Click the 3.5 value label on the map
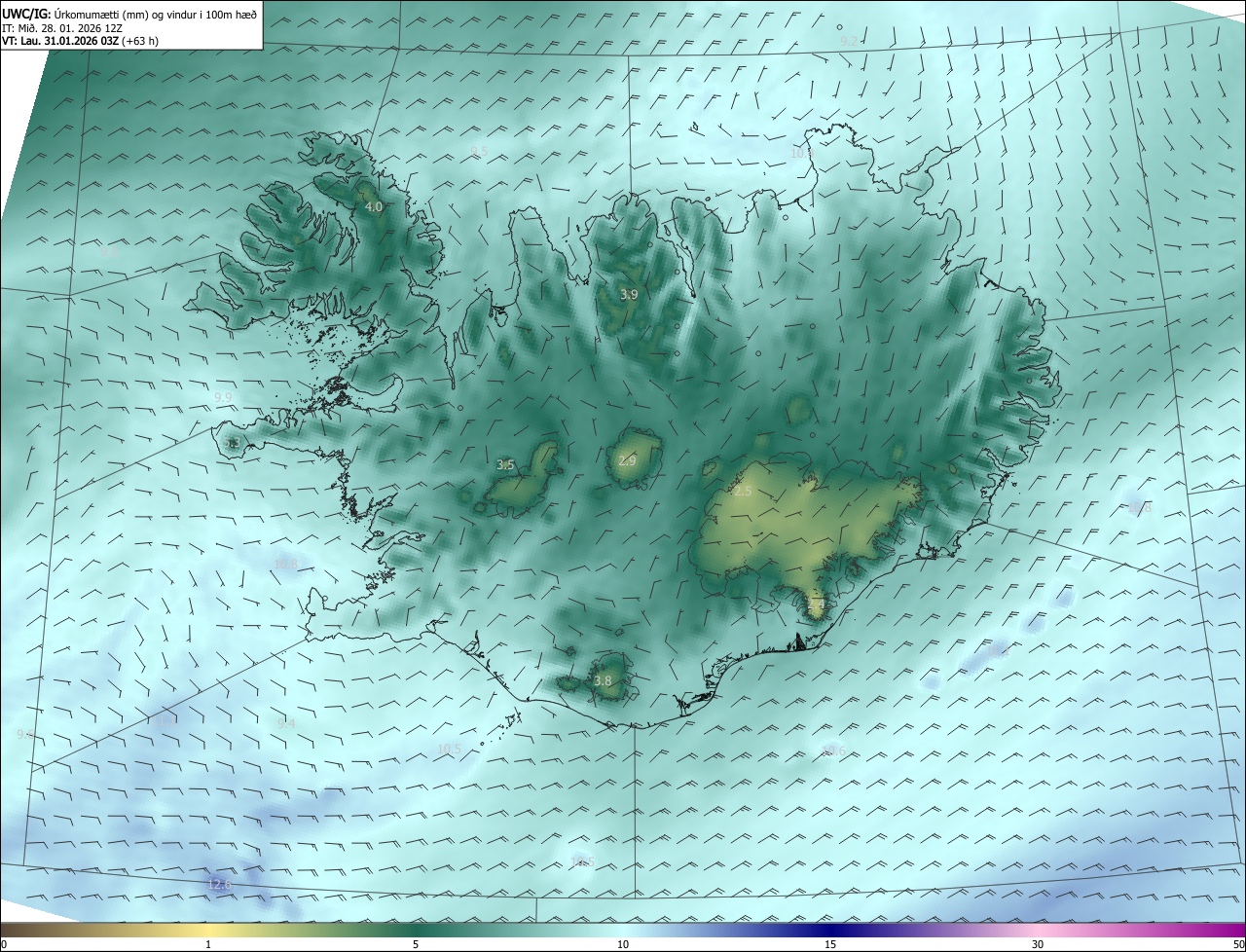The height and width of the screenshot is (952, 1246). [x=505, y=465]
